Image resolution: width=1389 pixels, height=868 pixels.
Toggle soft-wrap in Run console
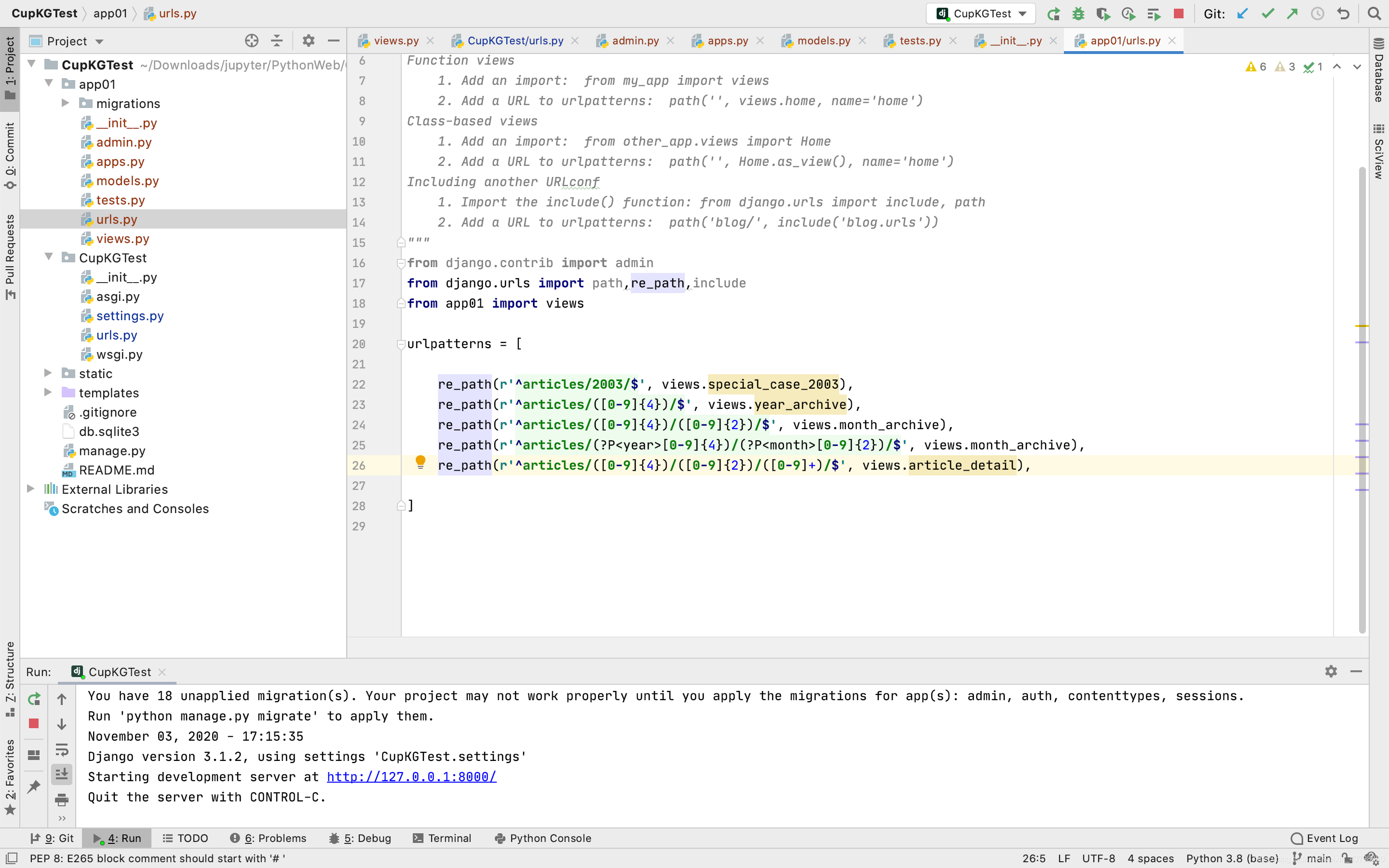tap(61, 749)
